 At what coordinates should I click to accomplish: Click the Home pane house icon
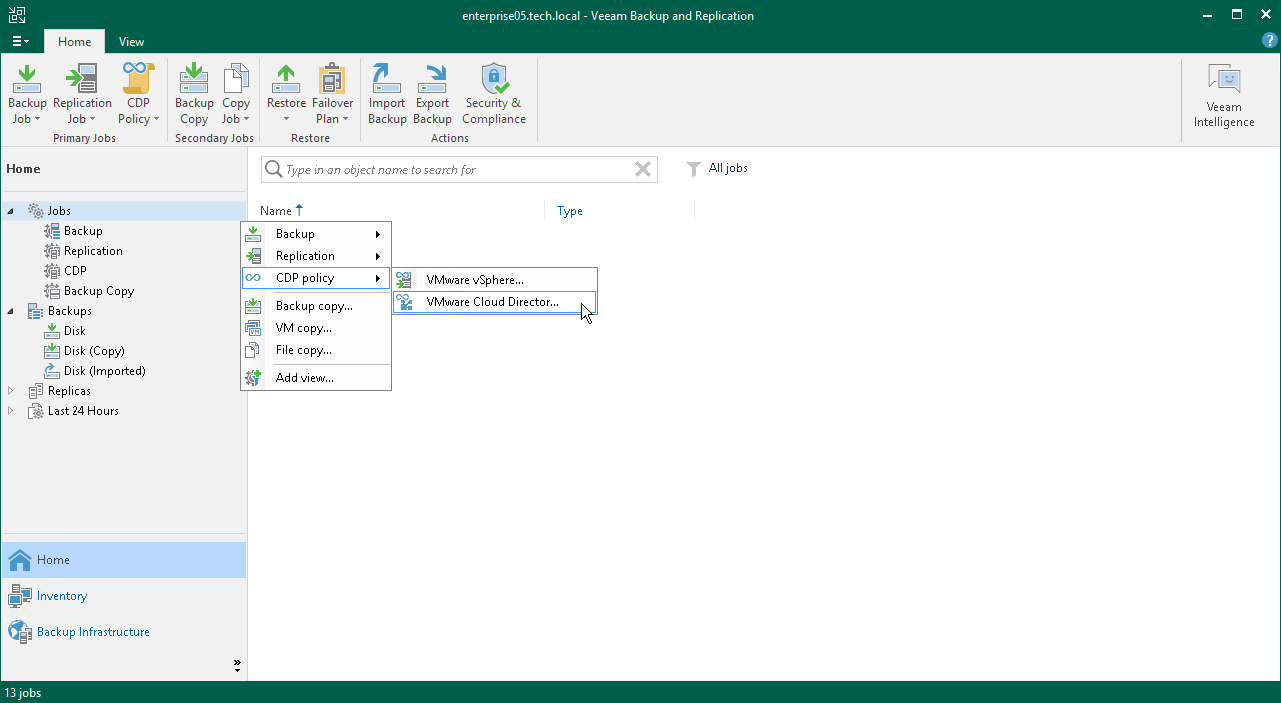[20, 560]
